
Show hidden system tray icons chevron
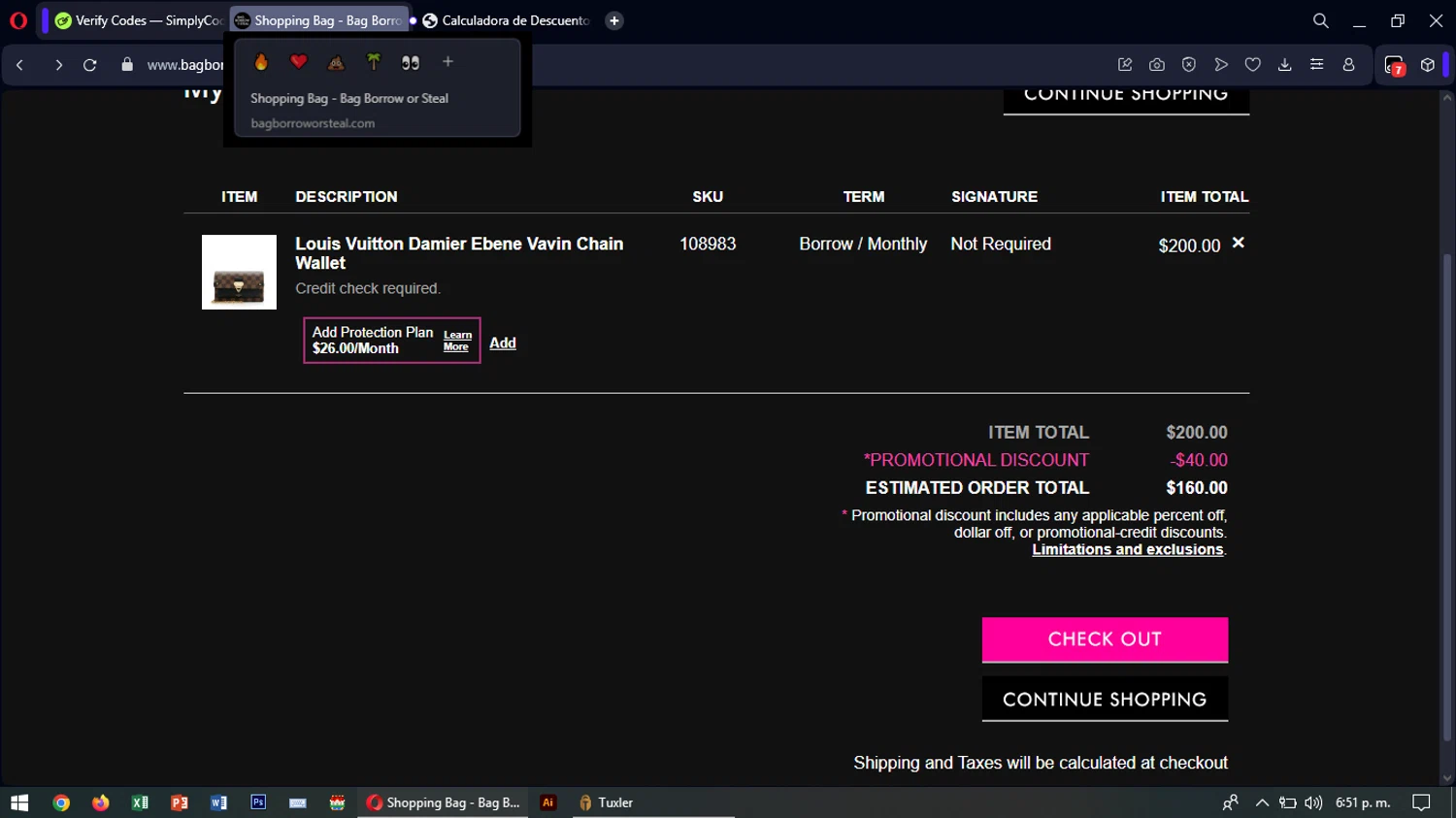coord(1262,802)
